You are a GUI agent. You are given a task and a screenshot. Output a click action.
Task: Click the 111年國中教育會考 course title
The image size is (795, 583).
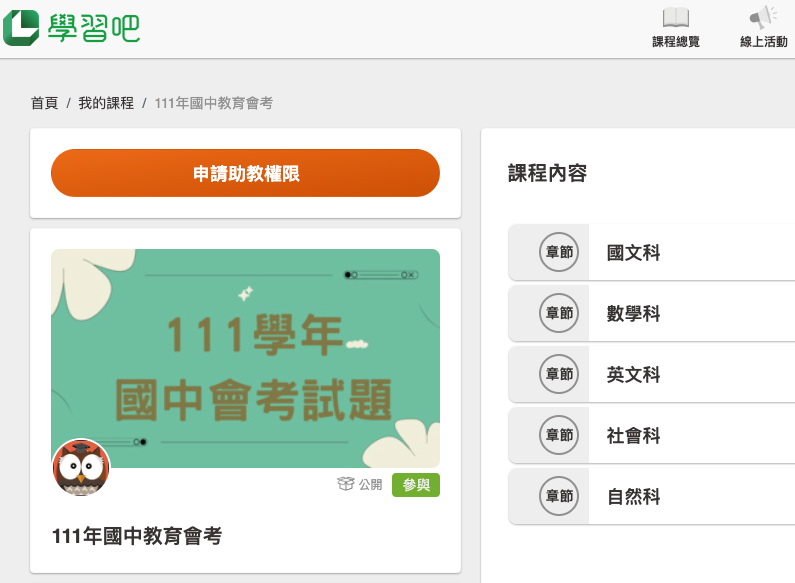137,536
